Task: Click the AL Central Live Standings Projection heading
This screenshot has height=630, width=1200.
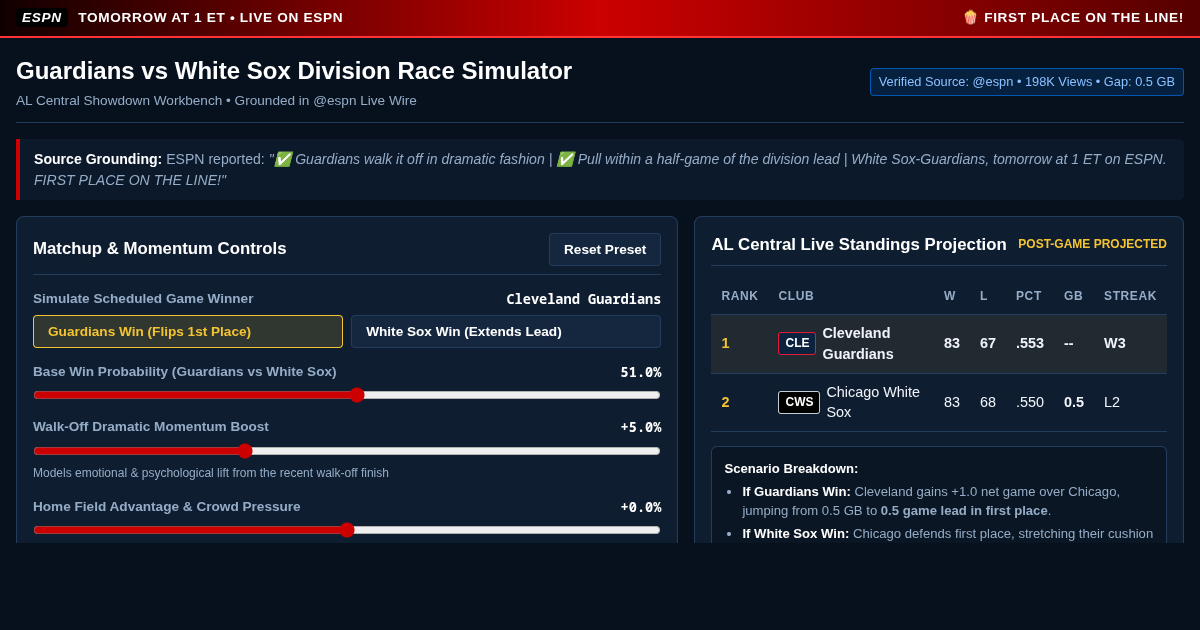Action: [859, 244]
